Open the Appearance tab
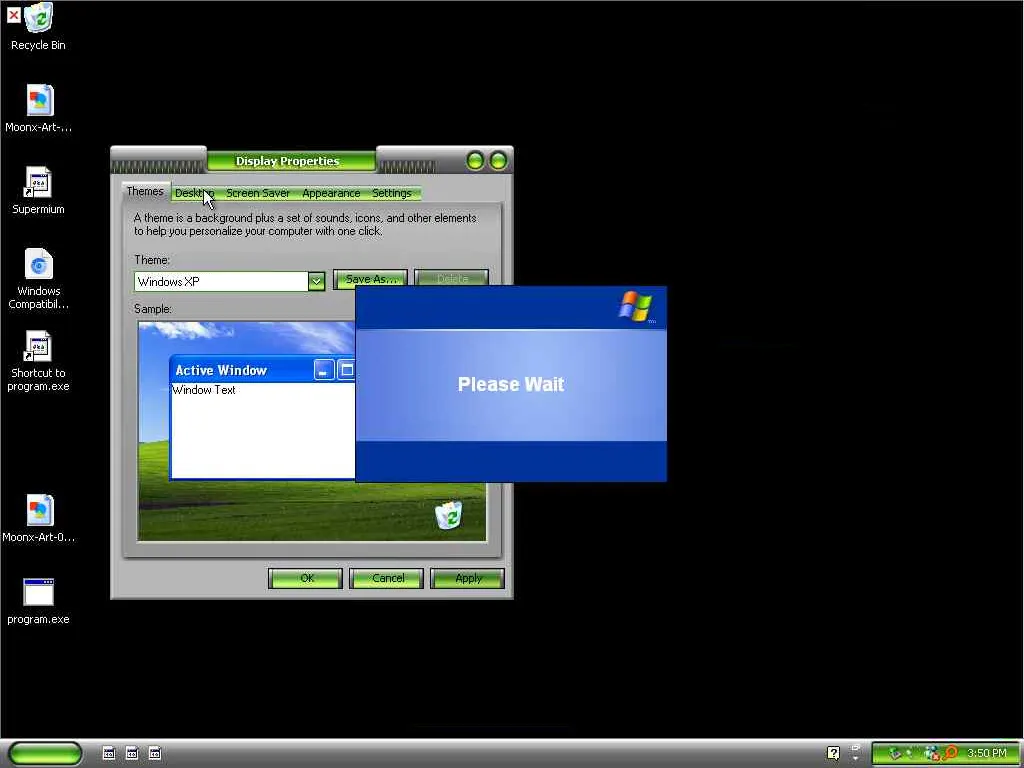This screenshot has width=1024, height=768. (x=331, y=193)
